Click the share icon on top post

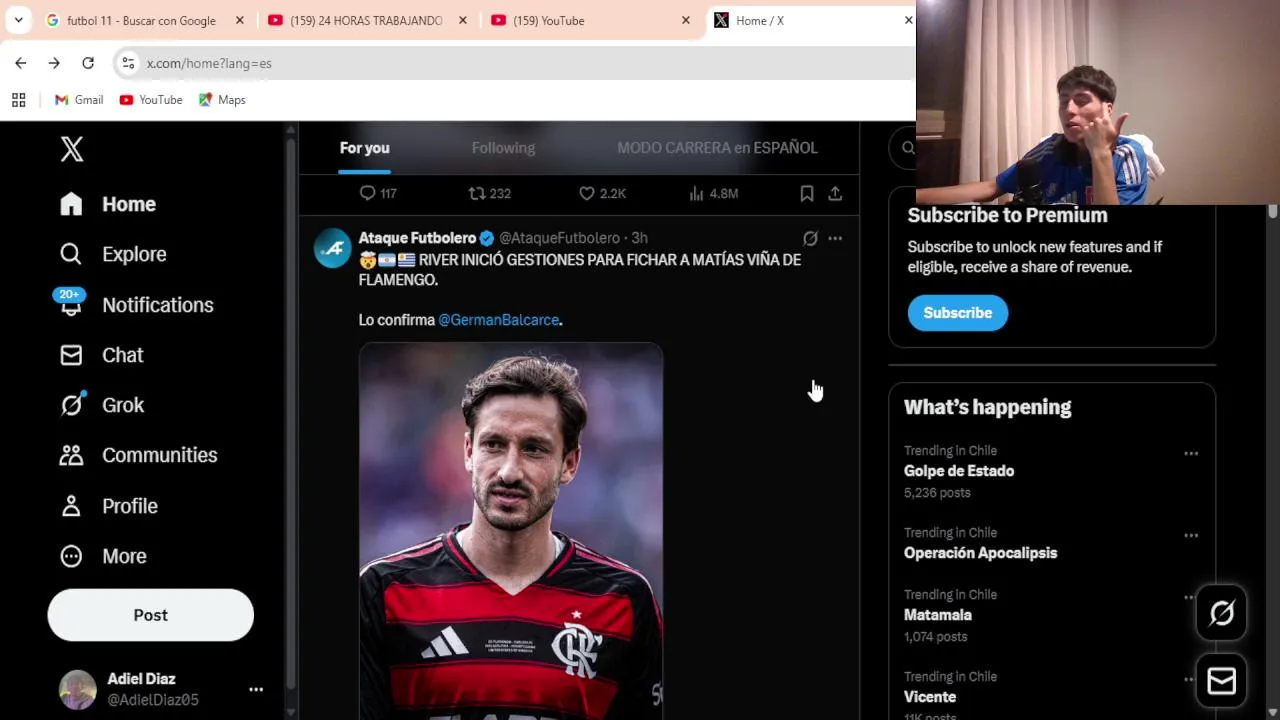(x=835, y=193)
